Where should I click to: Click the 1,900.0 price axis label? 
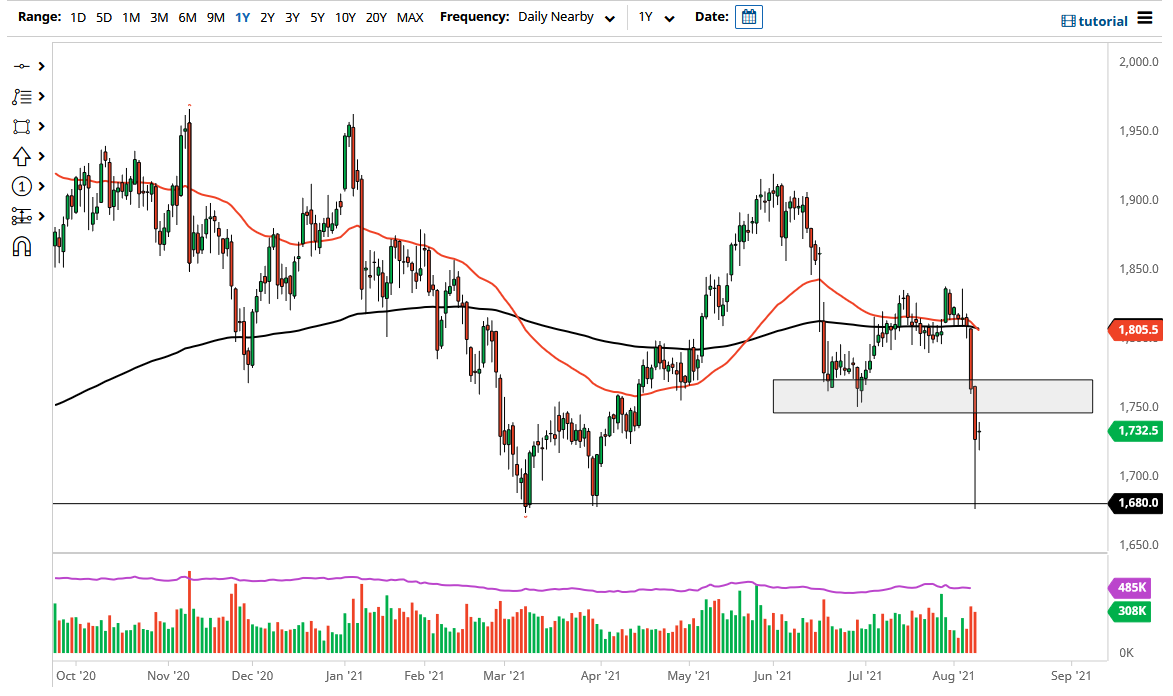pyautogui.click(x=1139, y=200)
